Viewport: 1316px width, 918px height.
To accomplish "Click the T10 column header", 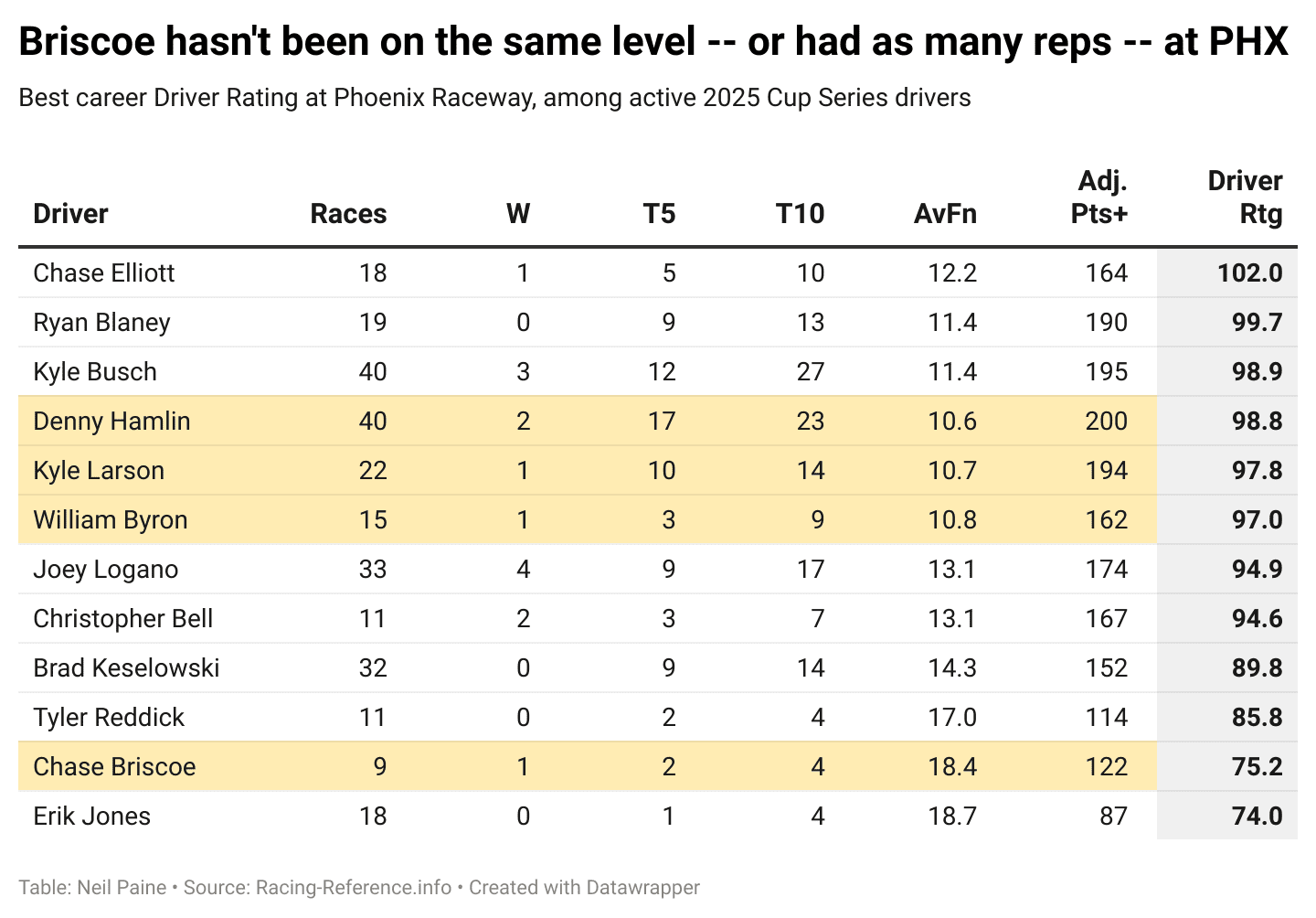I will (800, 214).
